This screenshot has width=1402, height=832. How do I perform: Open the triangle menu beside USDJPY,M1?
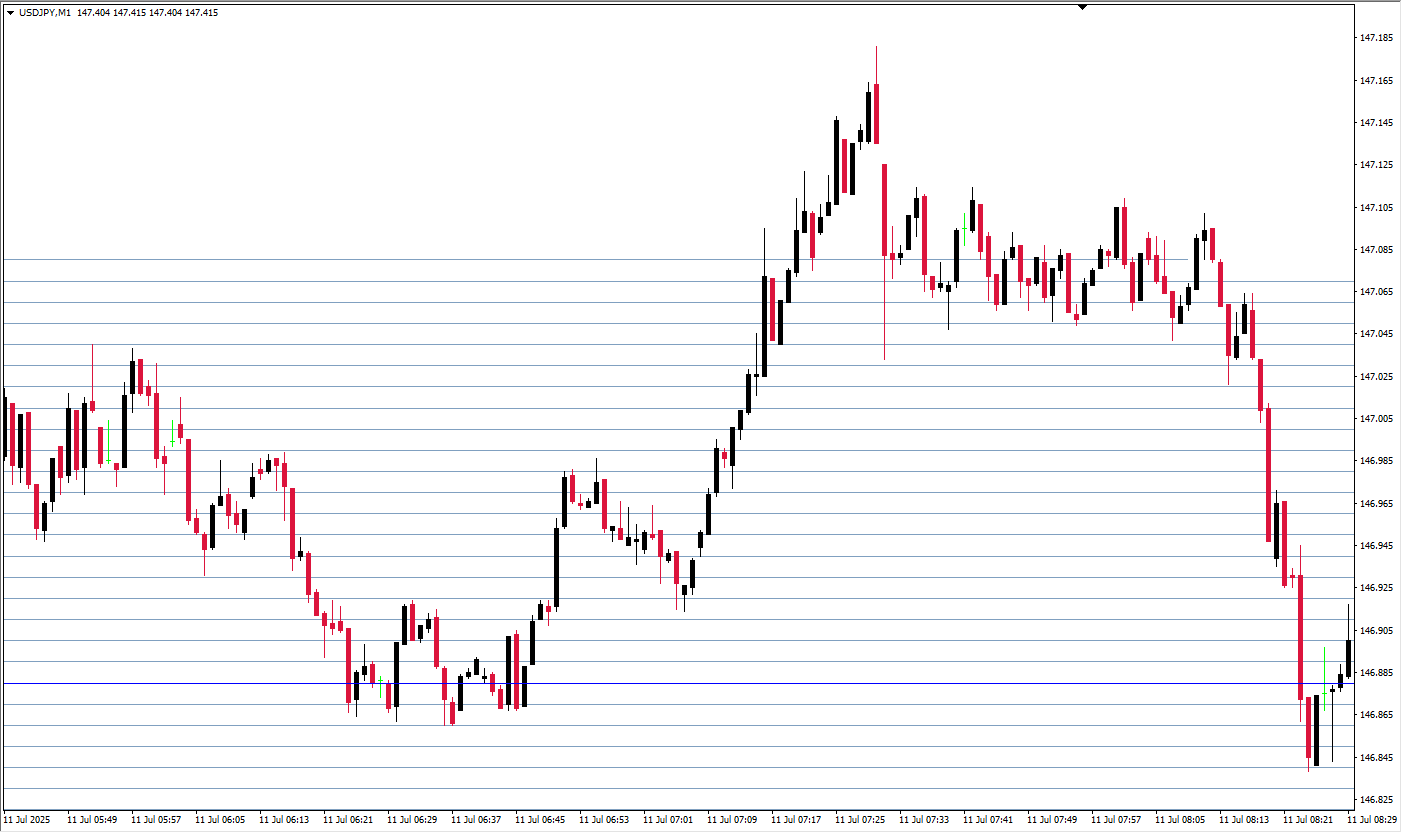coord(10,13)
